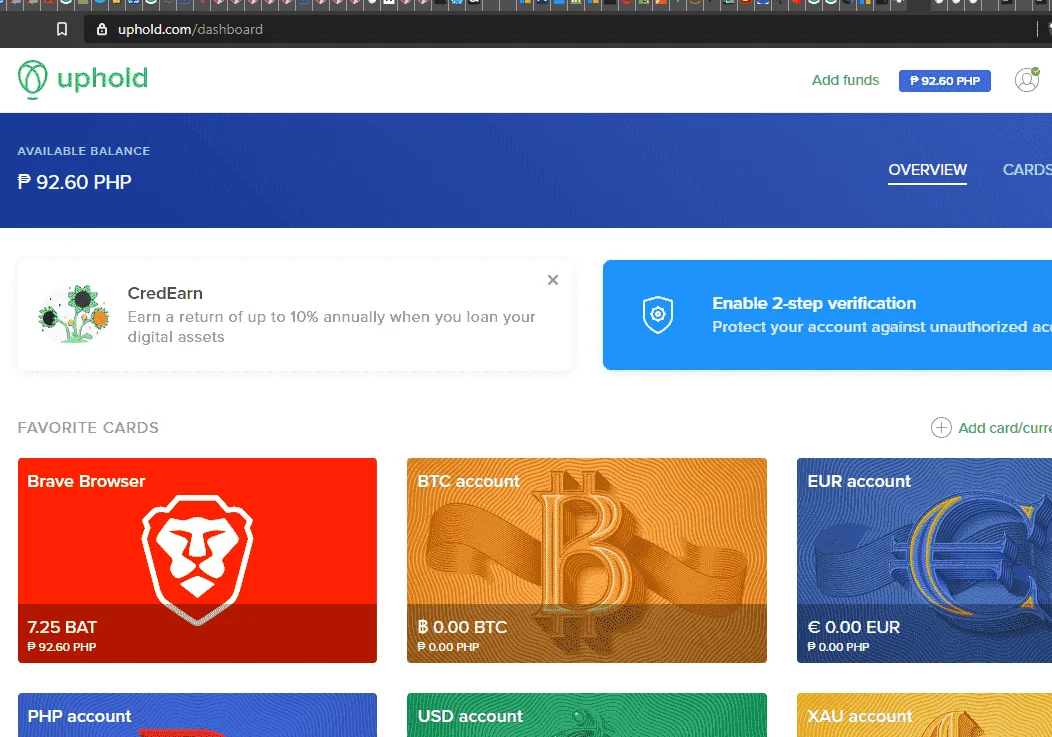Image resolution: width=1052 pixels, height=737 pixels.
Task: Open the Brave Browser card
Action: click(197, 560)
